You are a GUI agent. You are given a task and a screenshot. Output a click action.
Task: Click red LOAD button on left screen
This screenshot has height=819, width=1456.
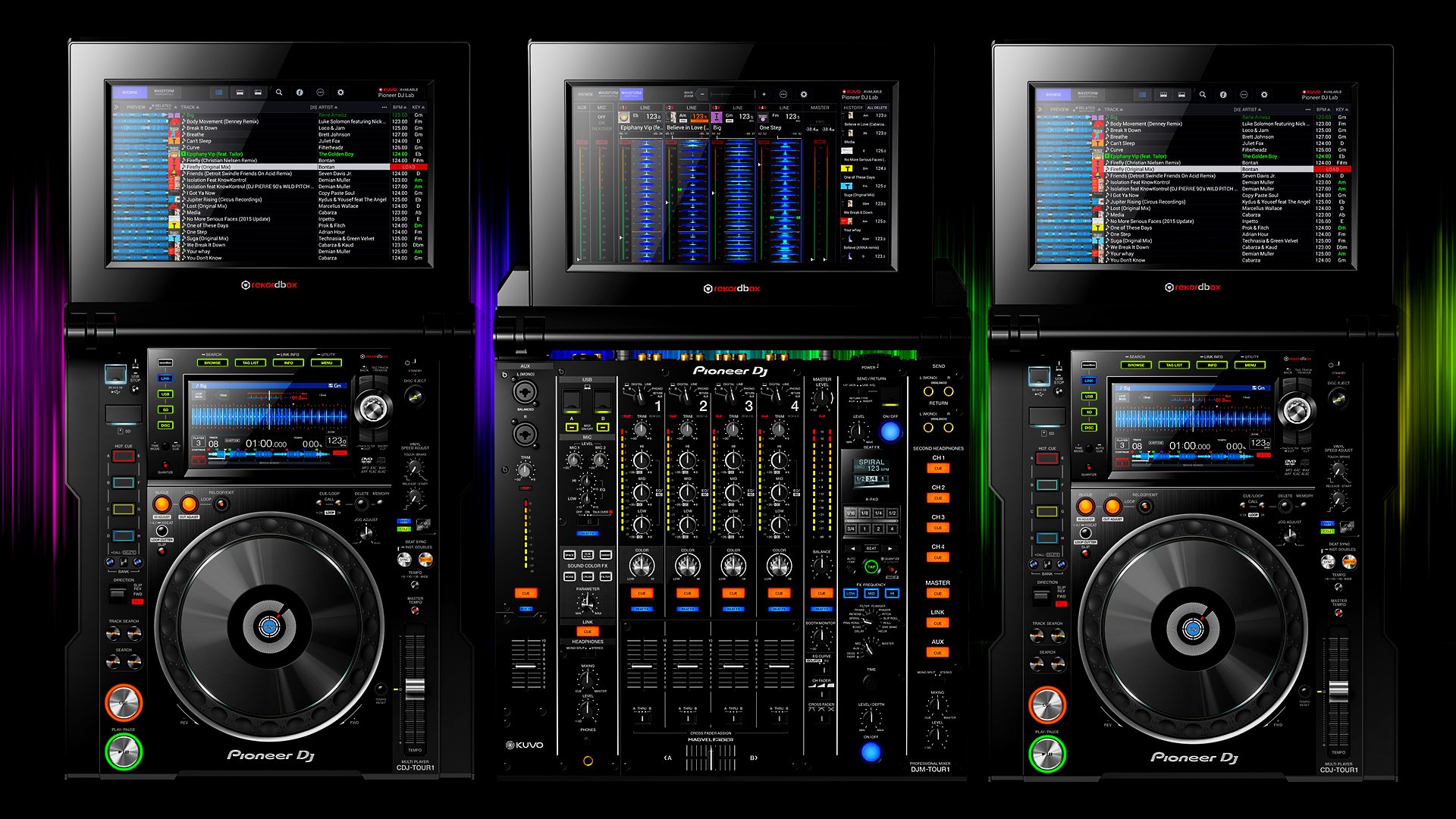click(x=409, y=167)
